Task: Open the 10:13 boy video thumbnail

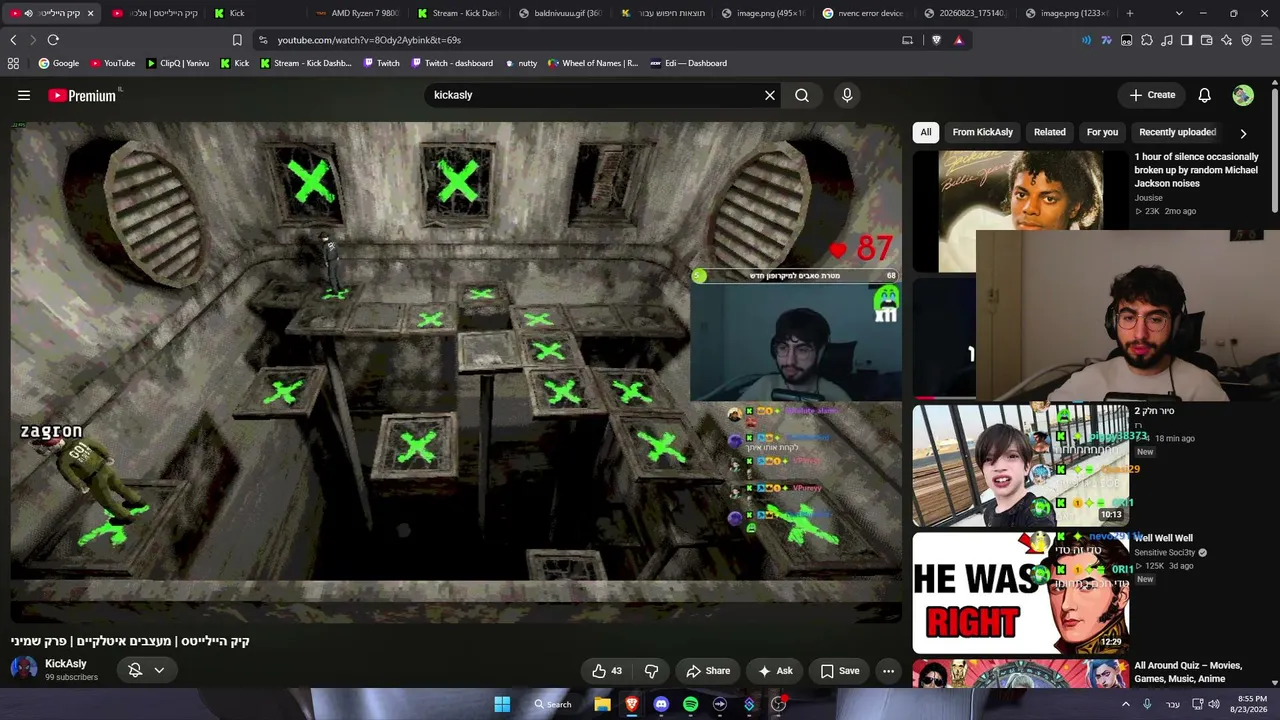Action: (x=1020, y=465)
